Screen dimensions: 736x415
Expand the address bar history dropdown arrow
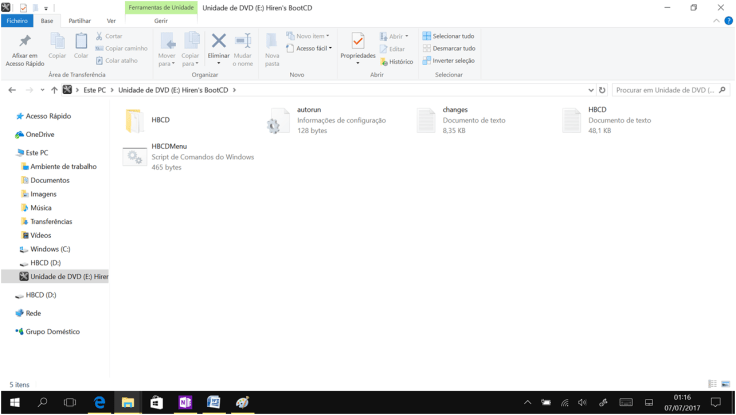pyautogui.click(x=591, y=90)
